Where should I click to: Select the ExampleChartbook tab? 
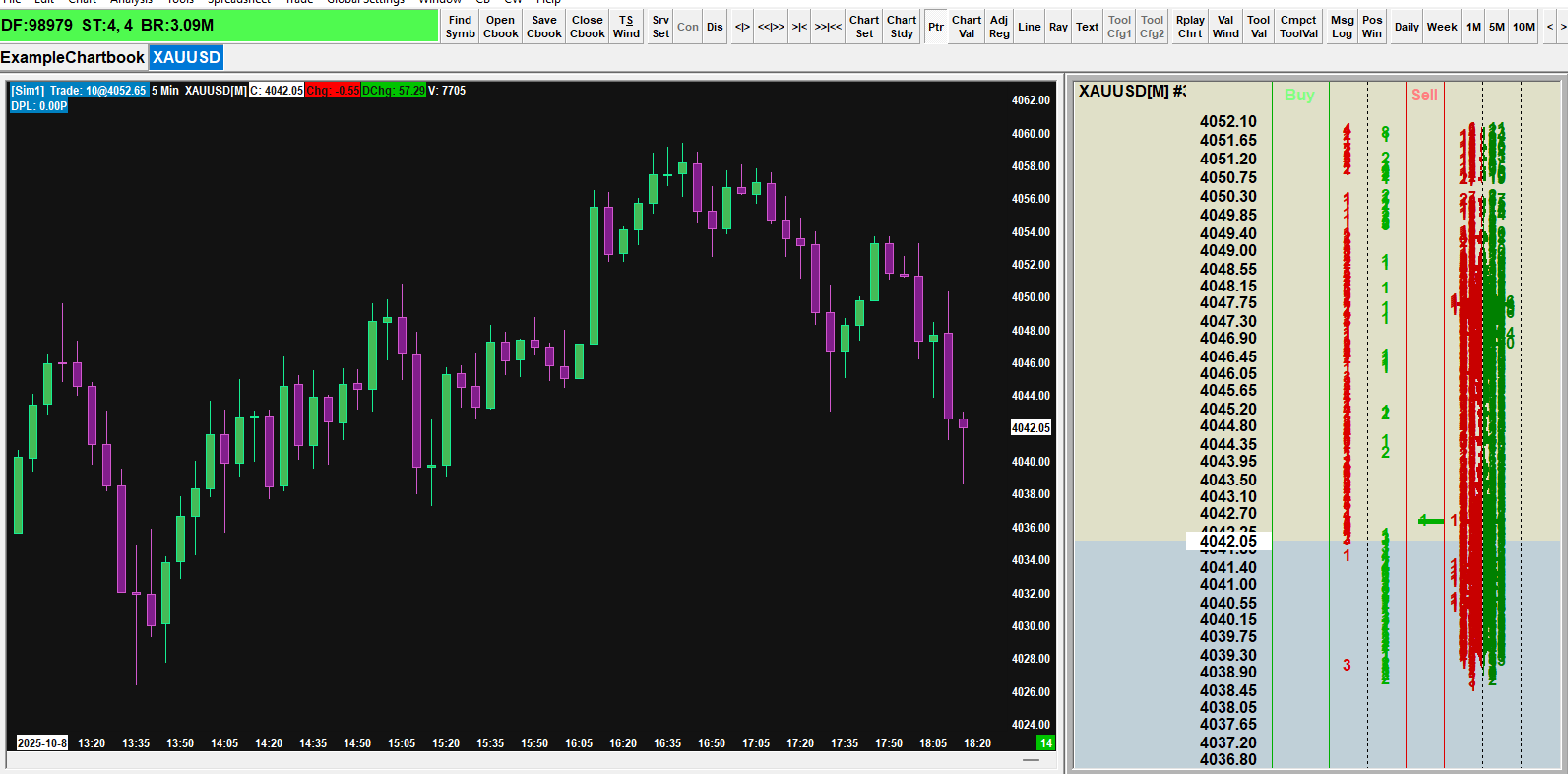pos(73,57)
